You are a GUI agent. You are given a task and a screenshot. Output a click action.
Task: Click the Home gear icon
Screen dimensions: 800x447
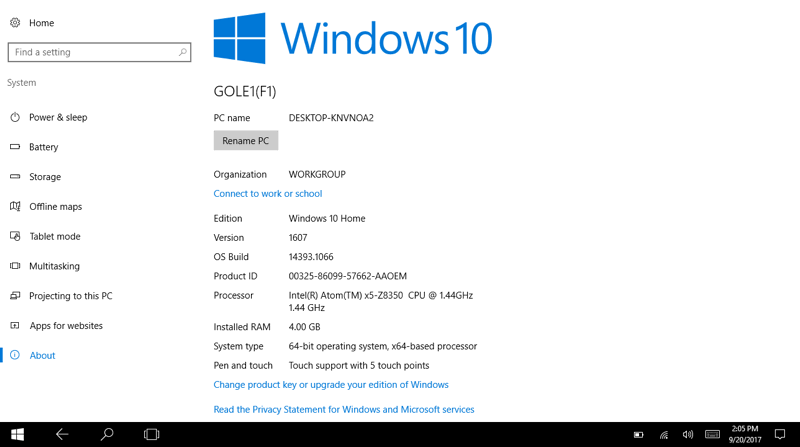tap(15, 23)
